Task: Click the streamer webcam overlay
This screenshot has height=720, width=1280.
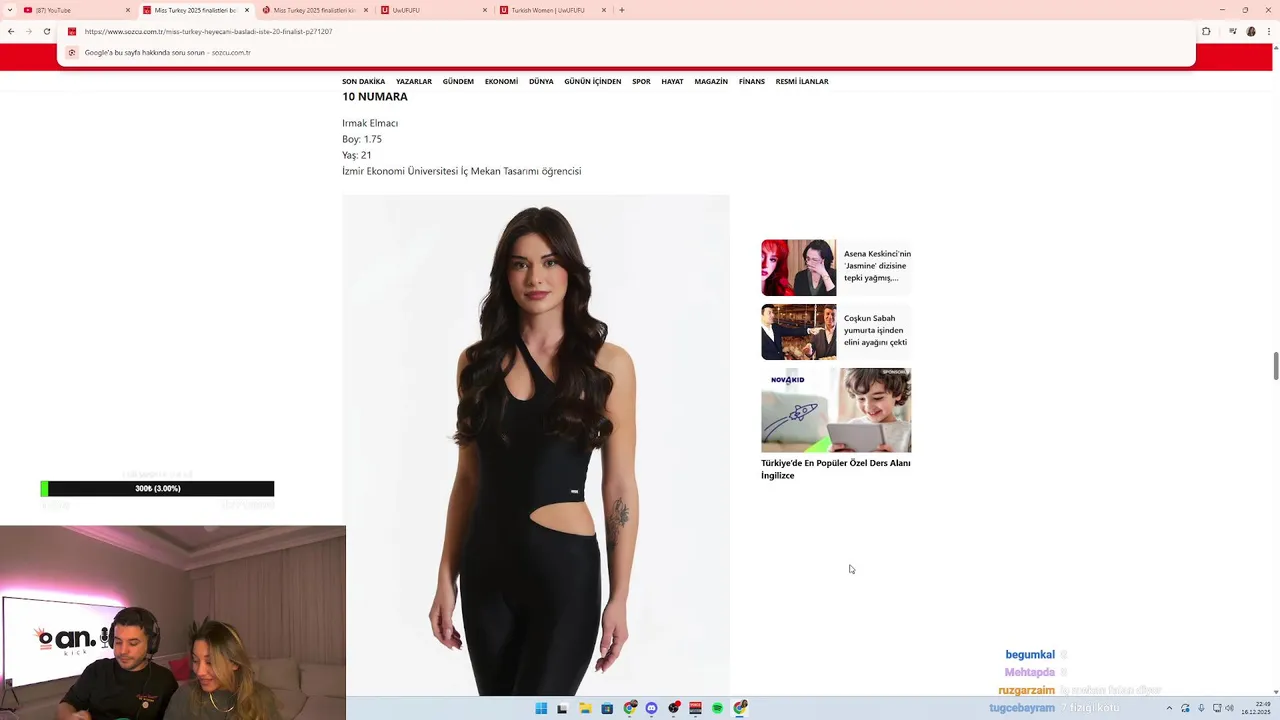Action: tap(173, 622)
